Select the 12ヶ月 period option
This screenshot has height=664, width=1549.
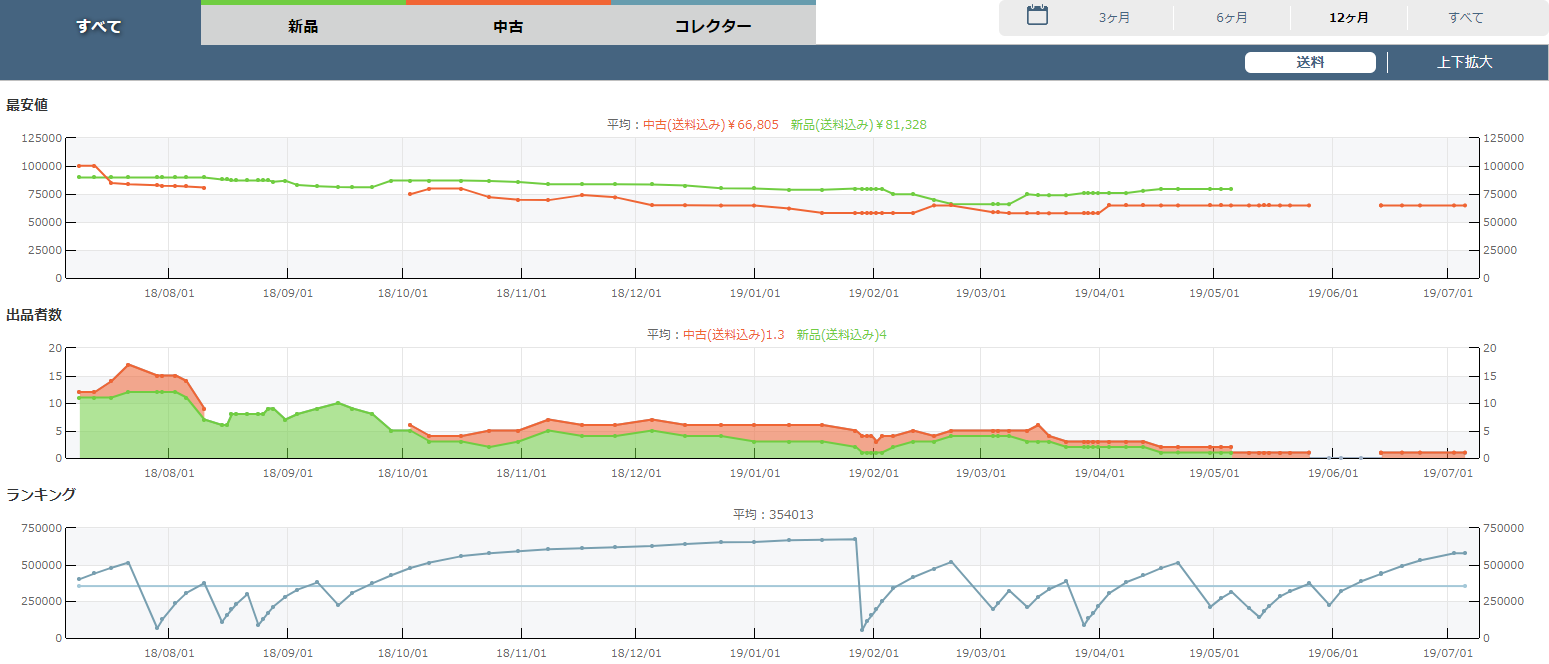1348,18
